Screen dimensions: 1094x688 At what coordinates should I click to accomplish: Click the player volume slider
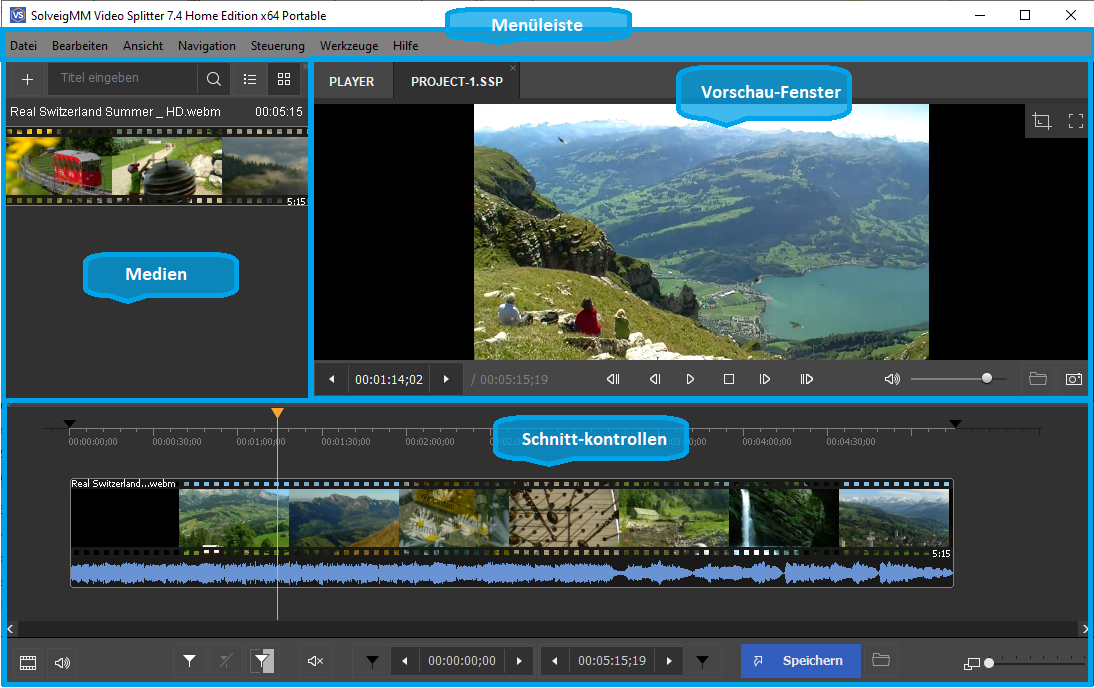pos(958,379)
